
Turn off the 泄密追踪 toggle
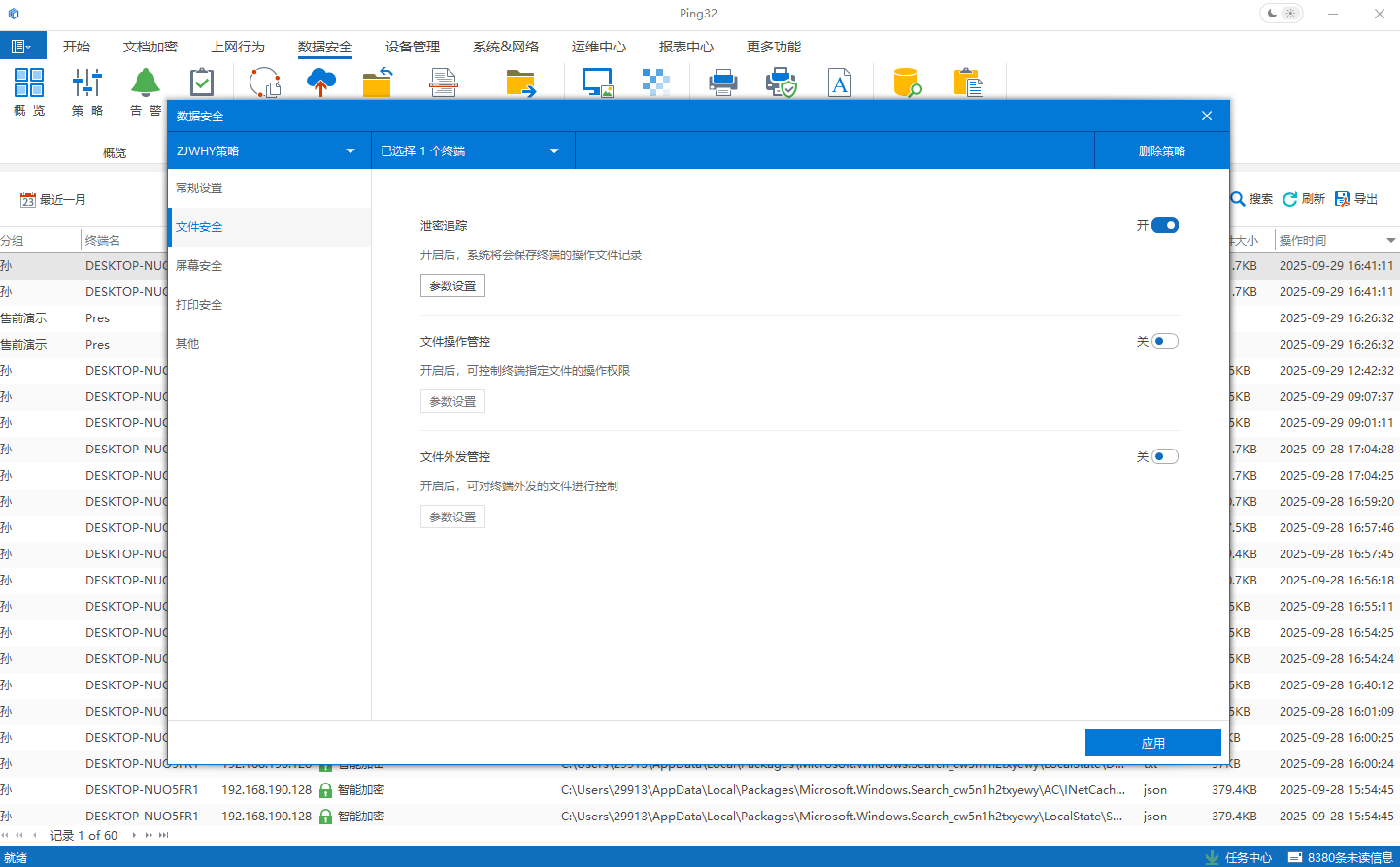click(1165, 225)
